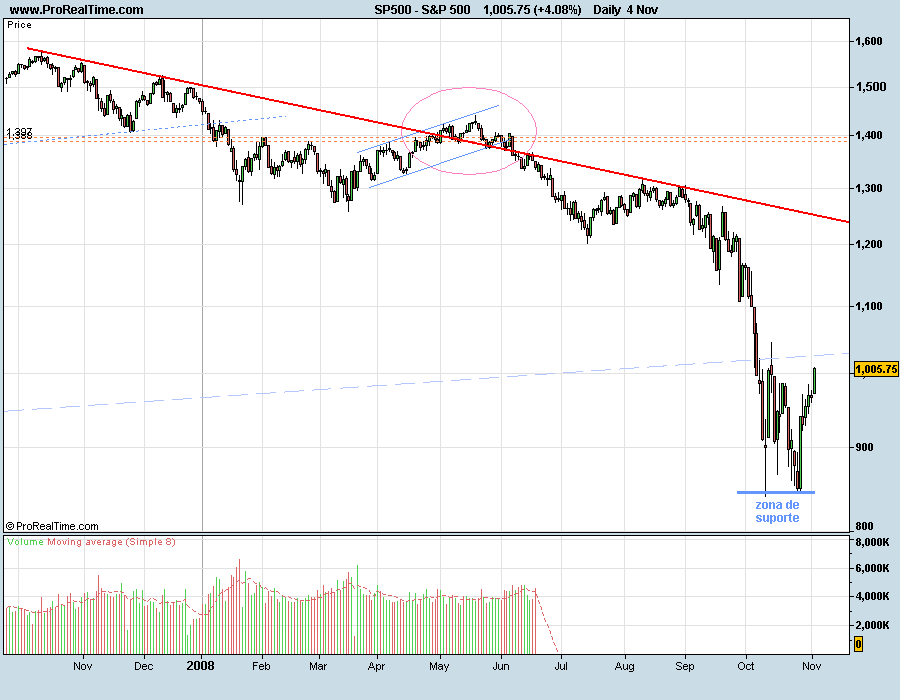900x700 pixels.
Task: Click the 800 price axis label
Action: [x=864, y=526]
